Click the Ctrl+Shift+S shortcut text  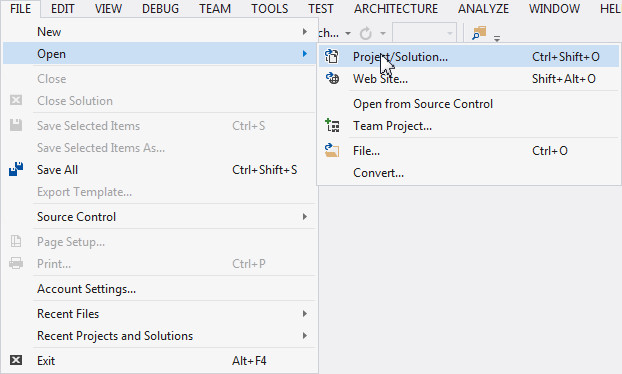point(265,169)
